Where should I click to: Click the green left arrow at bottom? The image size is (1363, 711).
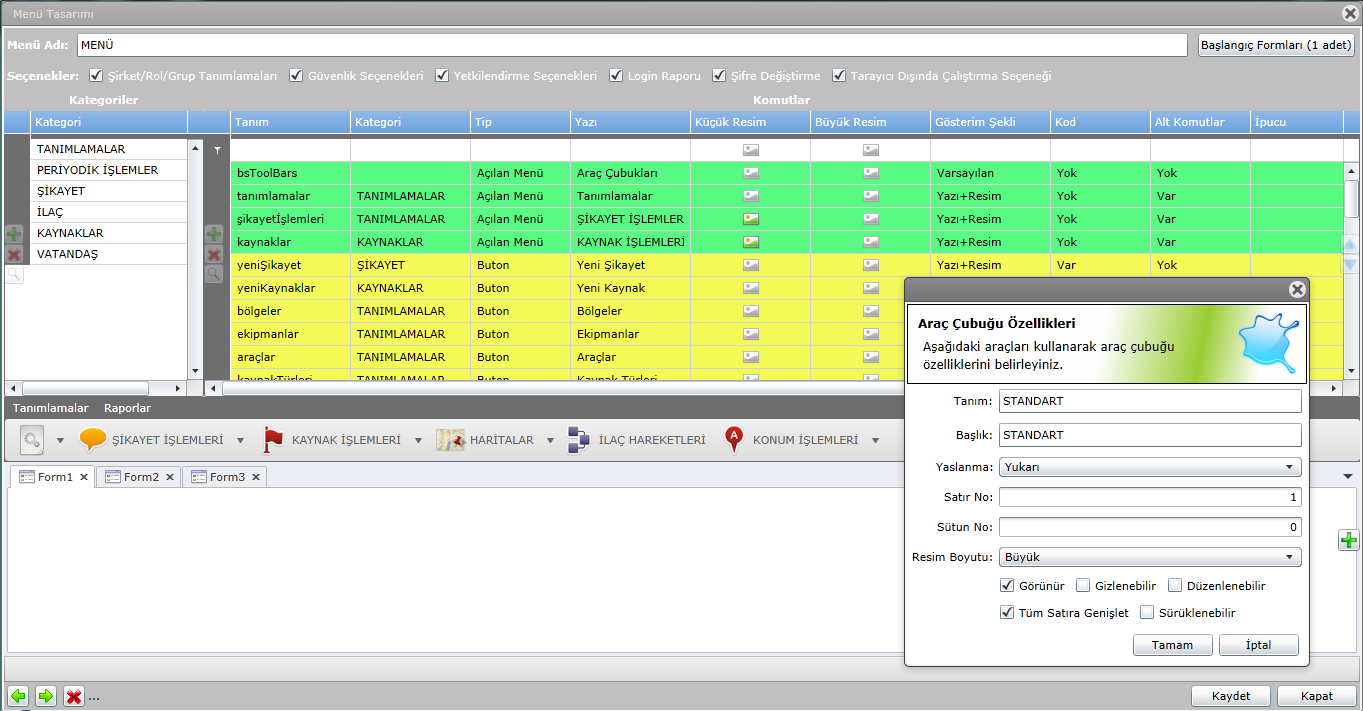tap(17, 696)
